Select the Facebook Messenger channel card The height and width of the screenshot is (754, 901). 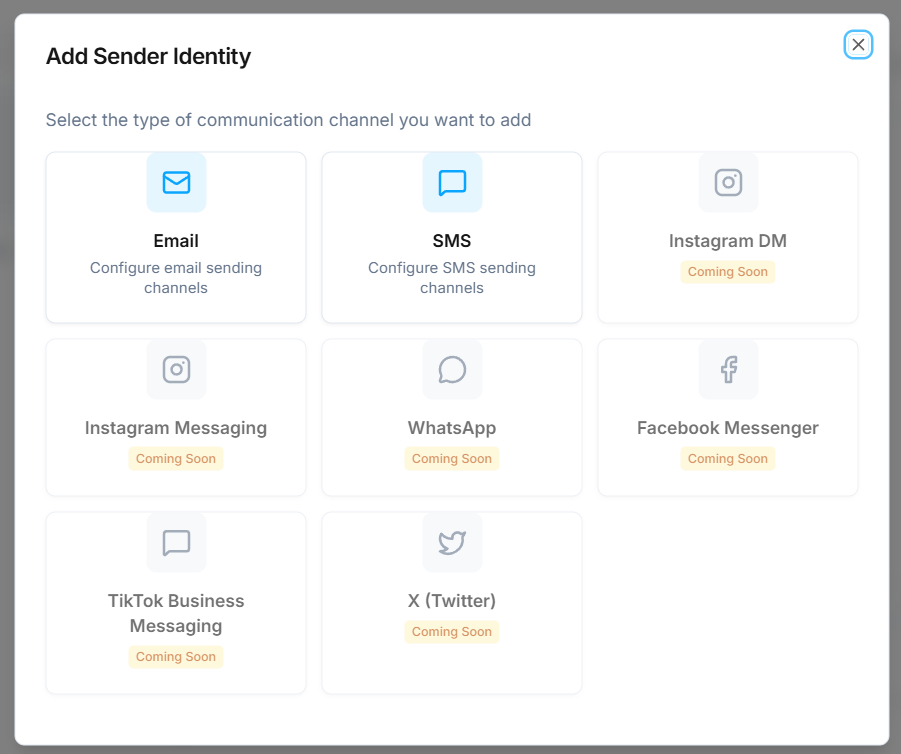click(727, 417)
